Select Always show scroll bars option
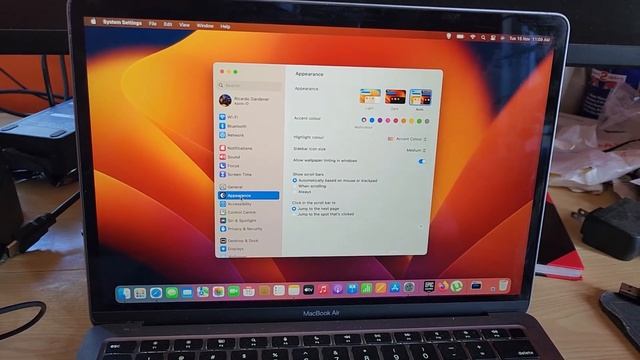This screenshot has width=640, height=360. click(294, 192)
